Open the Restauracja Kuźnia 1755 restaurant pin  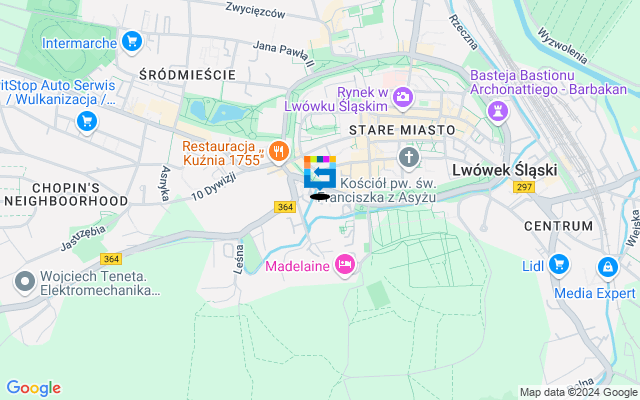279,152
